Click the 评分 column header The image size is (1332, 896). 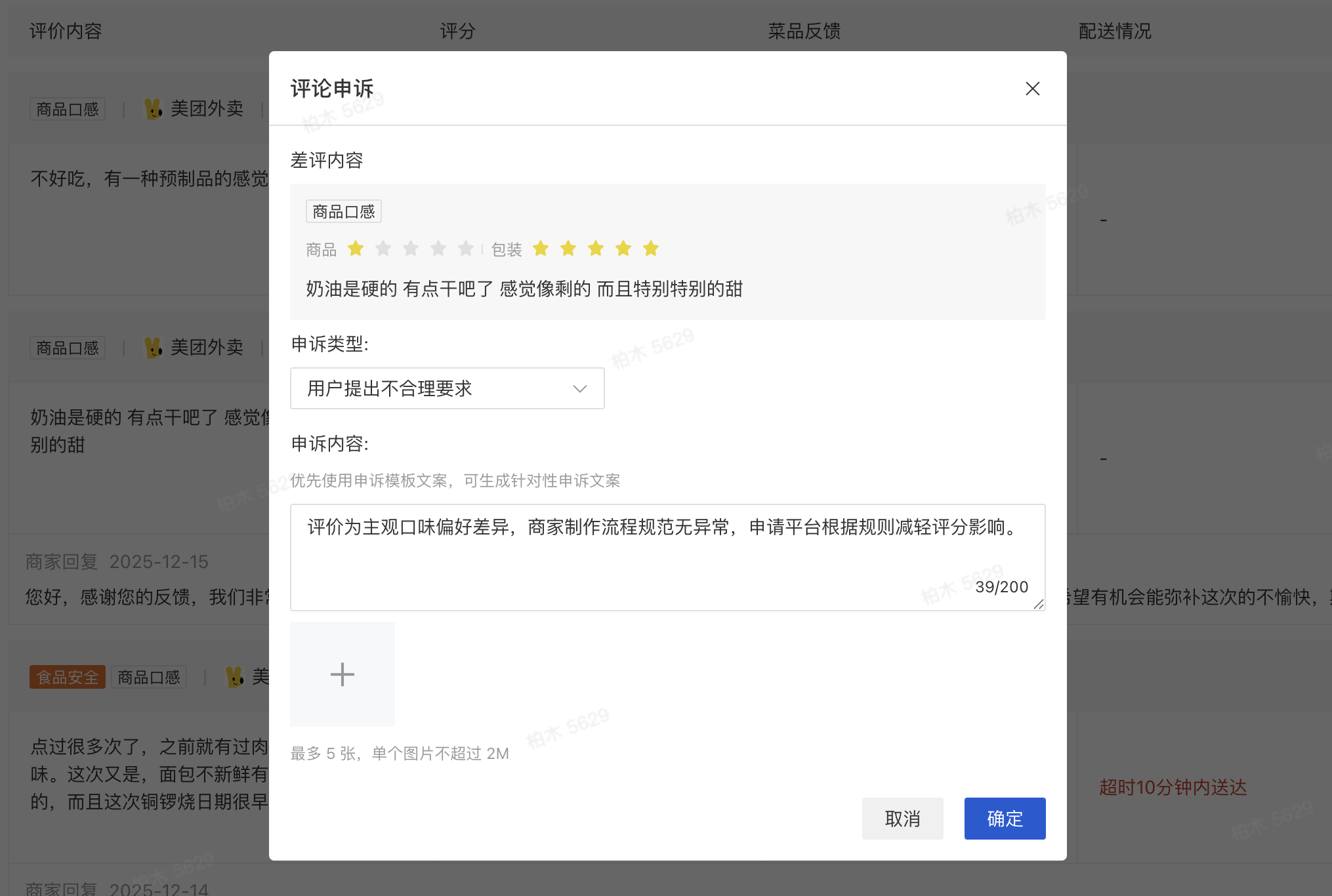click(457, 30)
